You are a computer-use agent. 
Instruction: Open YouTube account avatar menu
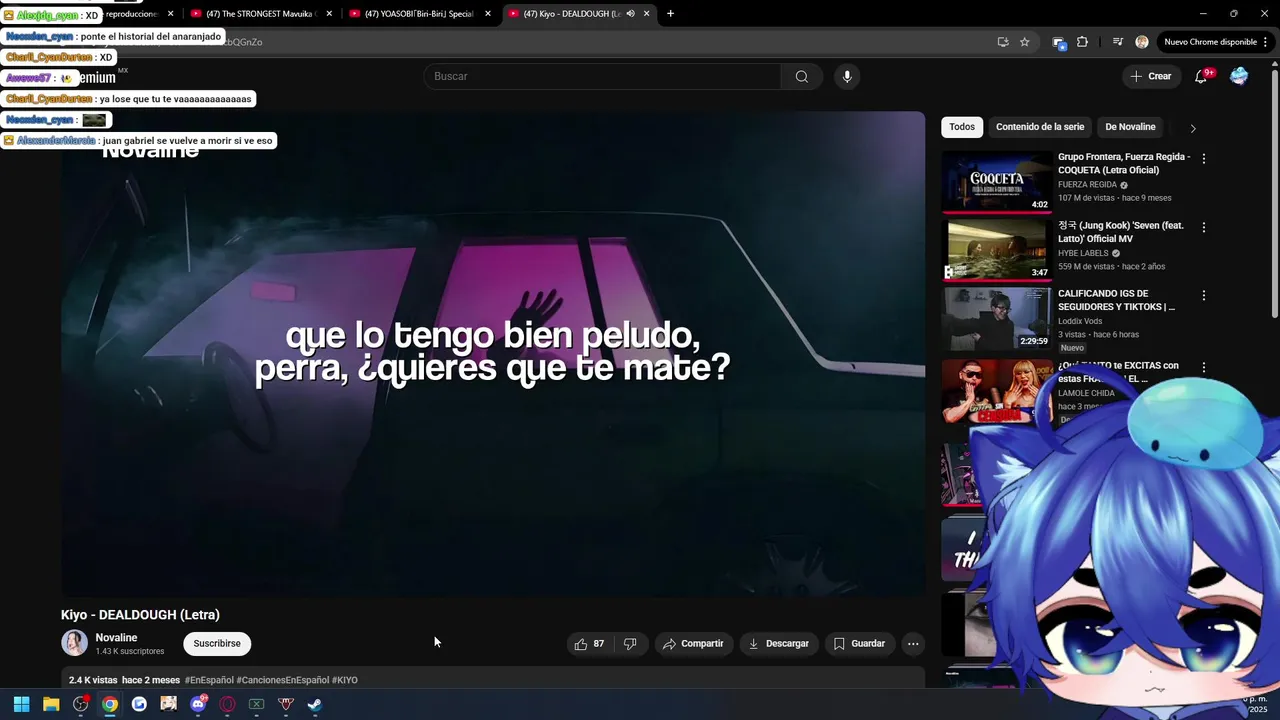1239,77
